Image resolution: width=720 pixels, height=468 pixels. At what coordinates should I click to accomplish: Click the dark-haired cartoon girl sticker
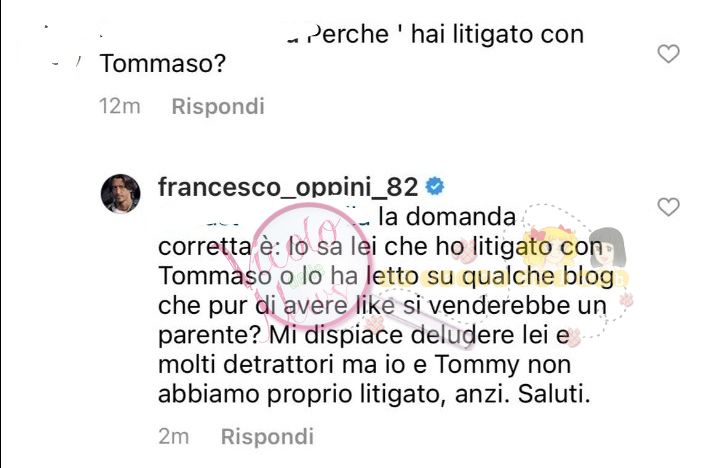(x=608, y=250)
